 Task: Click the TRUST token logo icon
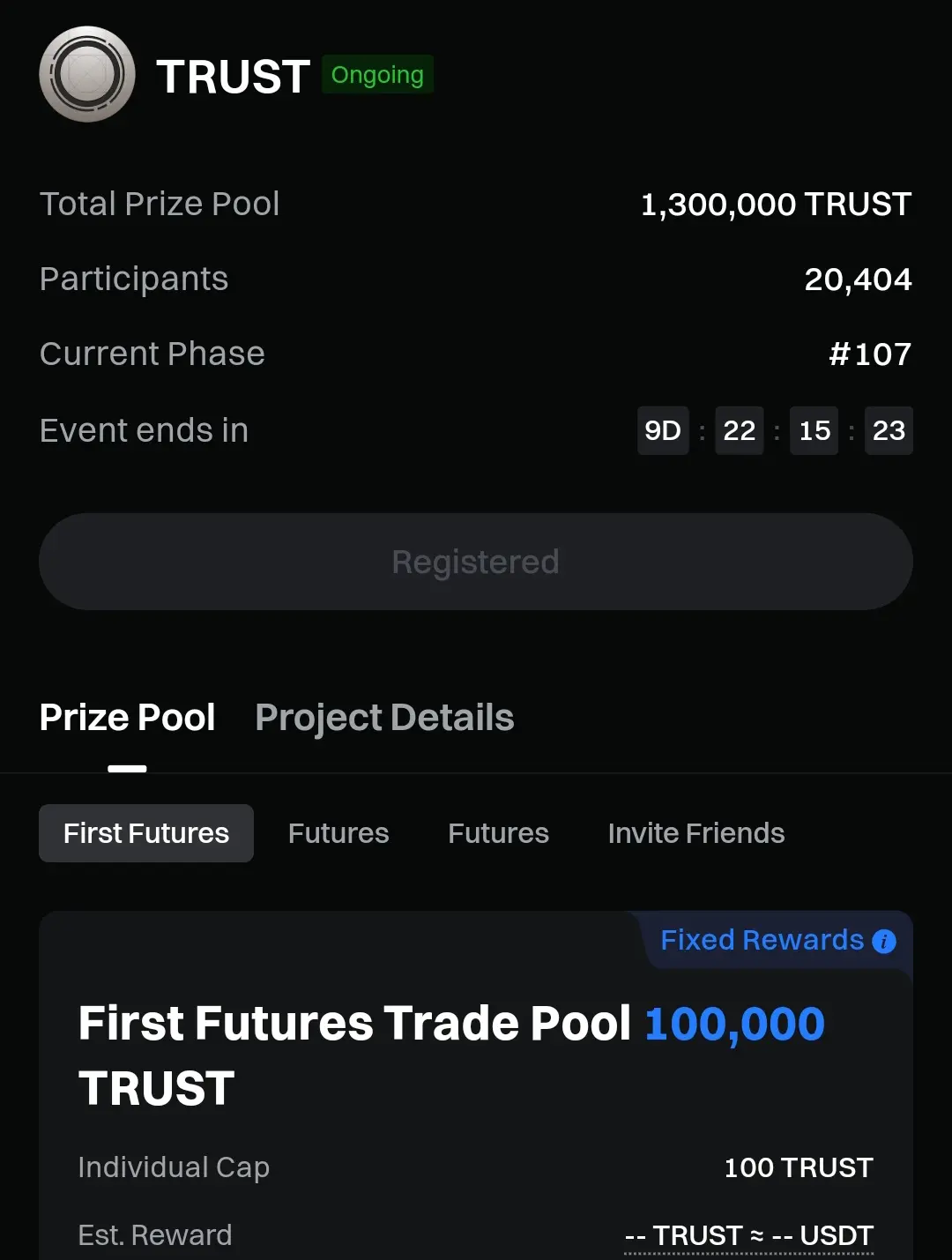[x=87, y=75]
